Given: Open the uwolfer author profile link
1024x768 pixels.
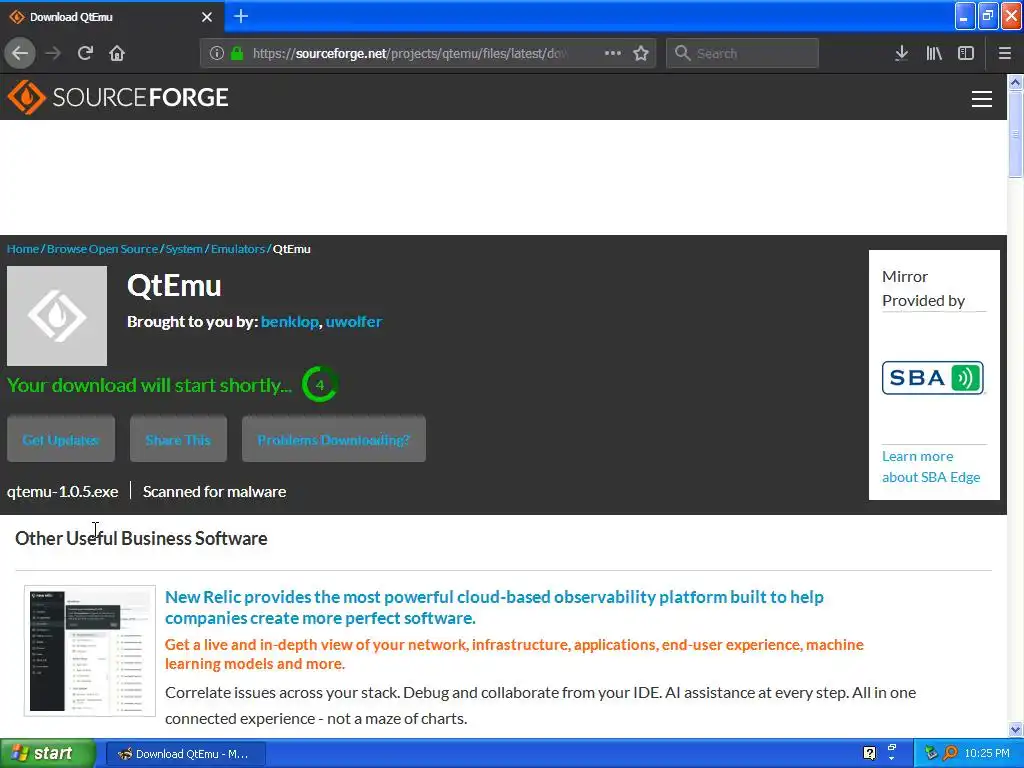Looking at the screenshot, I should tap(354, 321).
